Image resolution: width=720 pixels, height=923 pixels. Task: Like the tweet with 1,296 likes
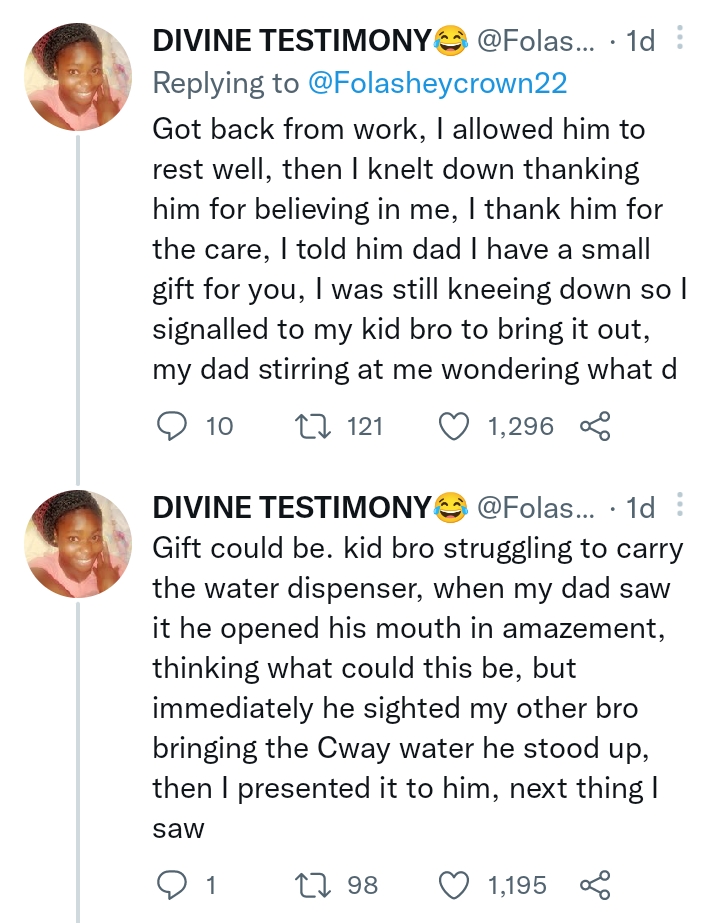pos(456,427)
